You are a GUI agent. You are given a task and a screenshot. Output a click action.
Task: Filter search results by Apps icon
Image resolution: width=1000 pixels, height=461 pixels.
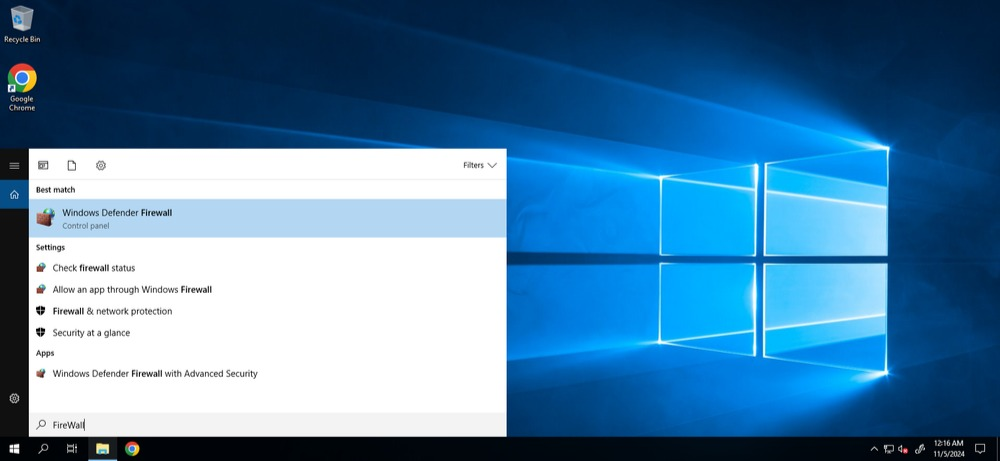pos(43,165)
